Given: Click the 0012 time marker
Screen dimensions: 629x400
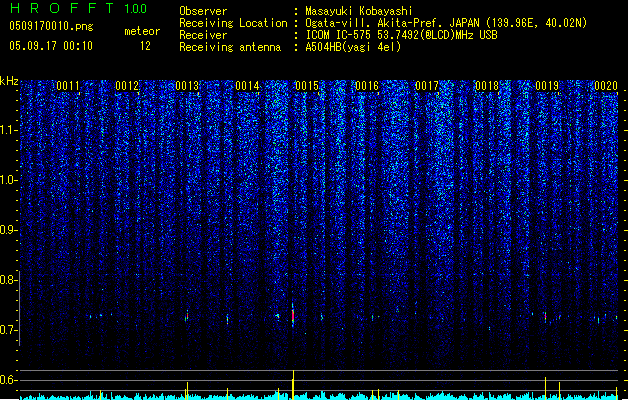Looking at the screenshot, I should (127, 86).
